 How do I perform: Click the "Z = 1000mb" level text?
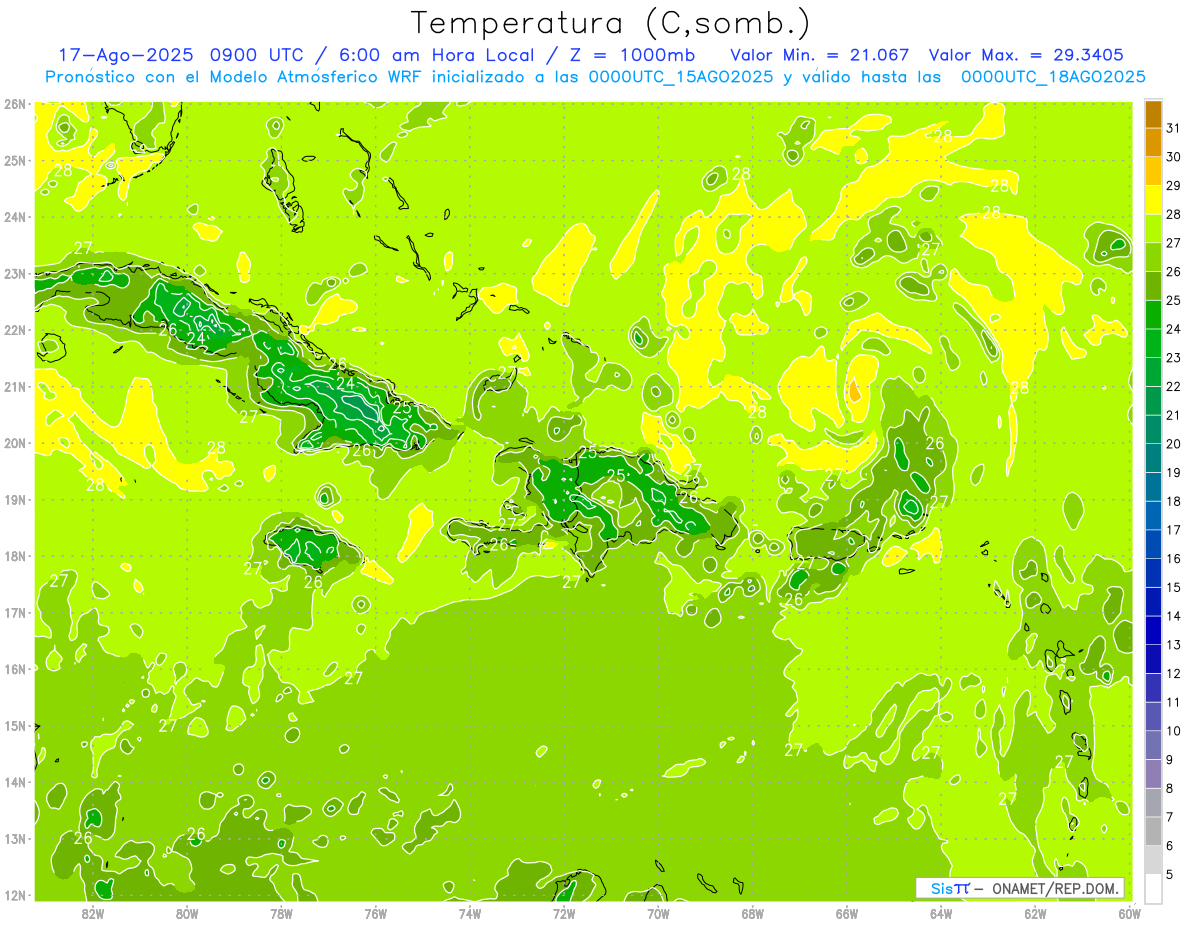[635, 55]
